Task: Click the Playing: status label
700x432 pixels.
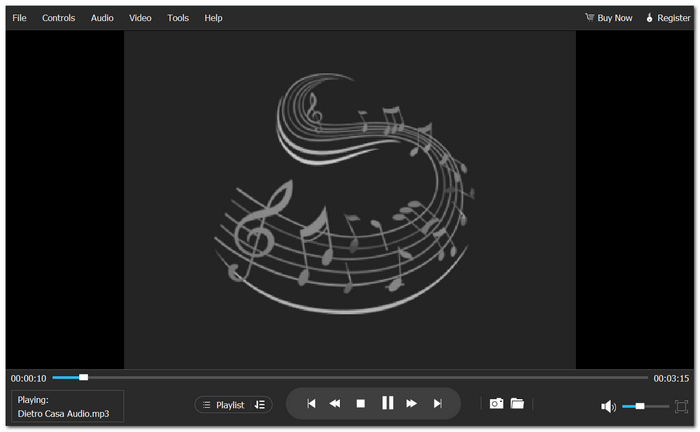Action: point(33,400)
